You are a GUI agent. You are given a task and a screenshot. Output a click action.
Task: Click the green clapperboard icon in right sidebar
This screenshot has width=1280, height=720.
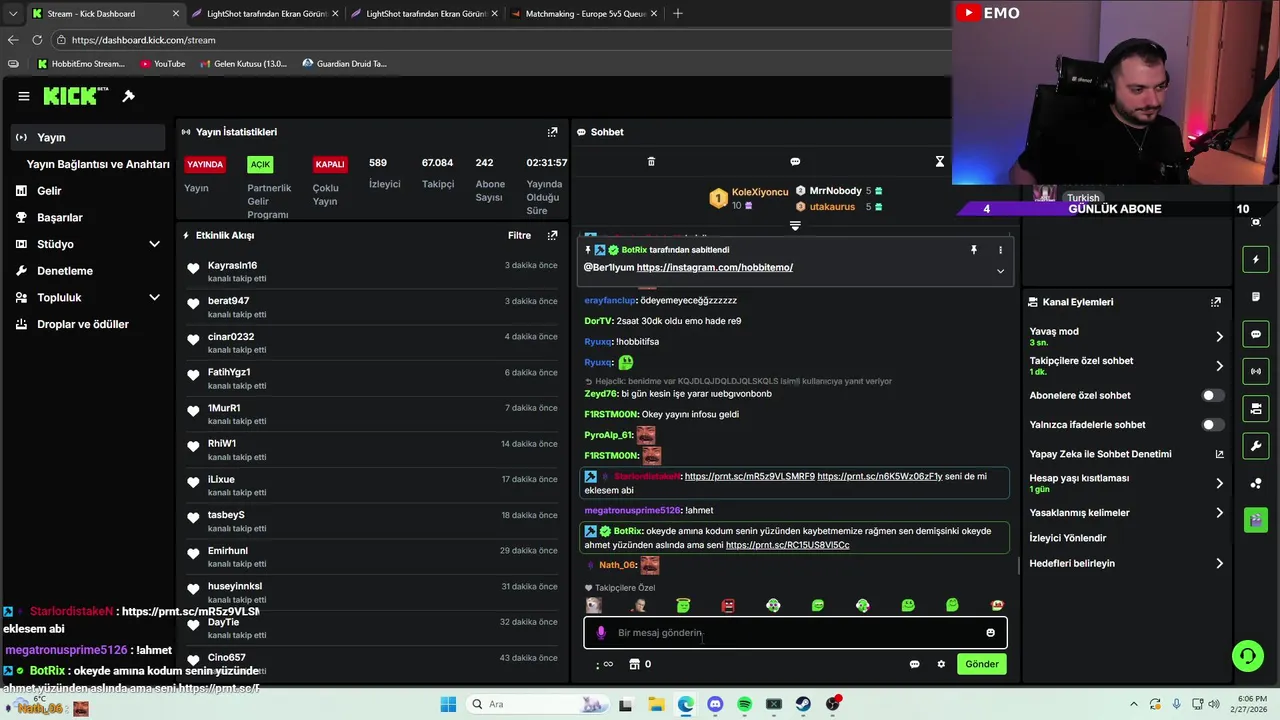tap(1256, 520)
